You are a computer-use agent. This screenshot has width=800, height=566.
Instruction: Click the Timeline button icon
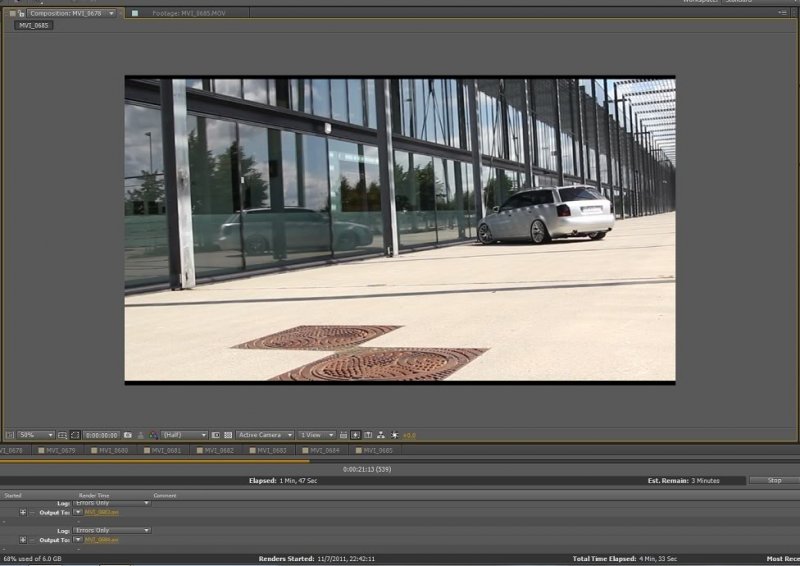[369, 436]
